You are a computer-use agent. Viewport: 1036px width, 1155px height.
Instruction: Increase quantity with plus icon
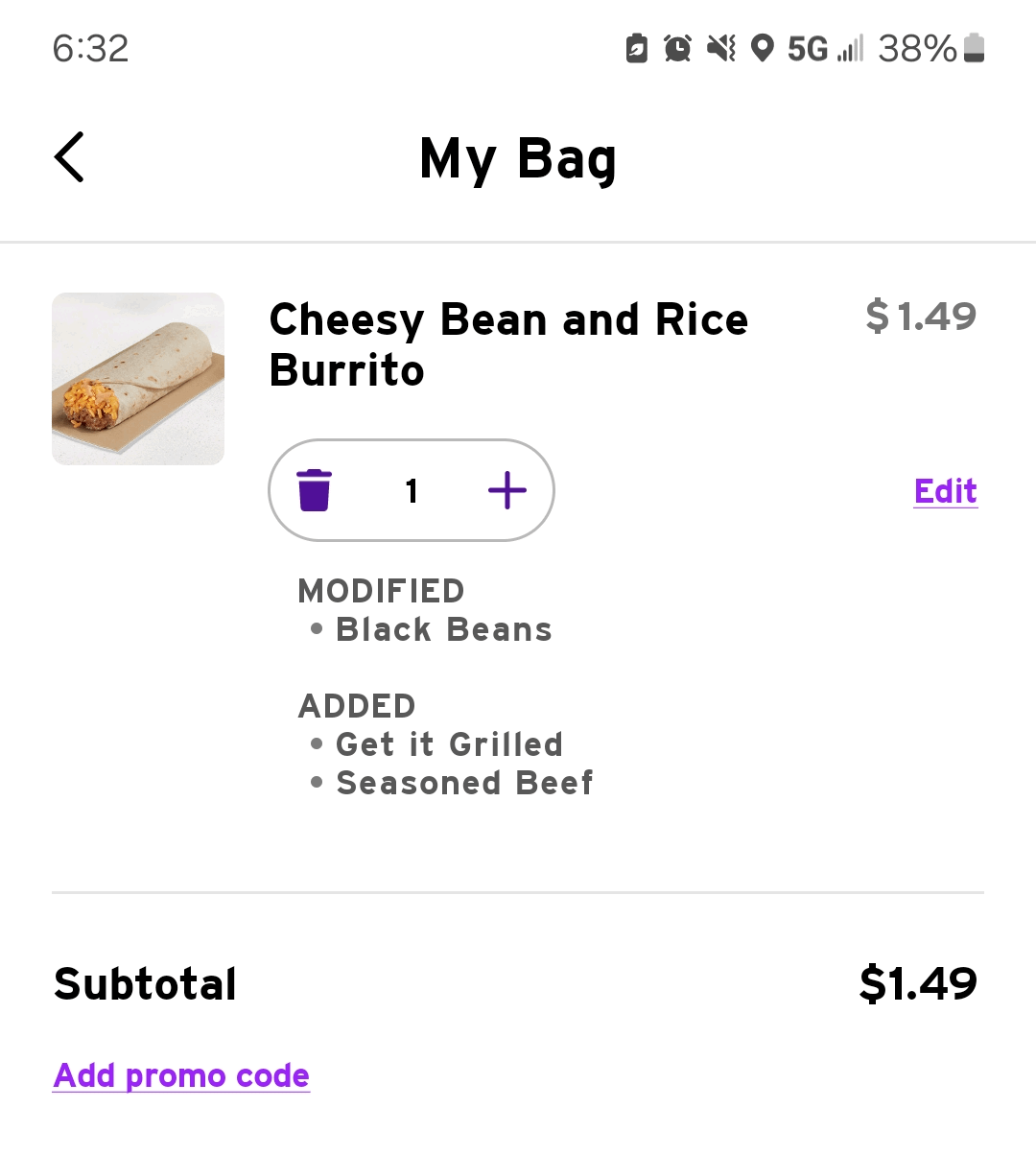point(507,490)
